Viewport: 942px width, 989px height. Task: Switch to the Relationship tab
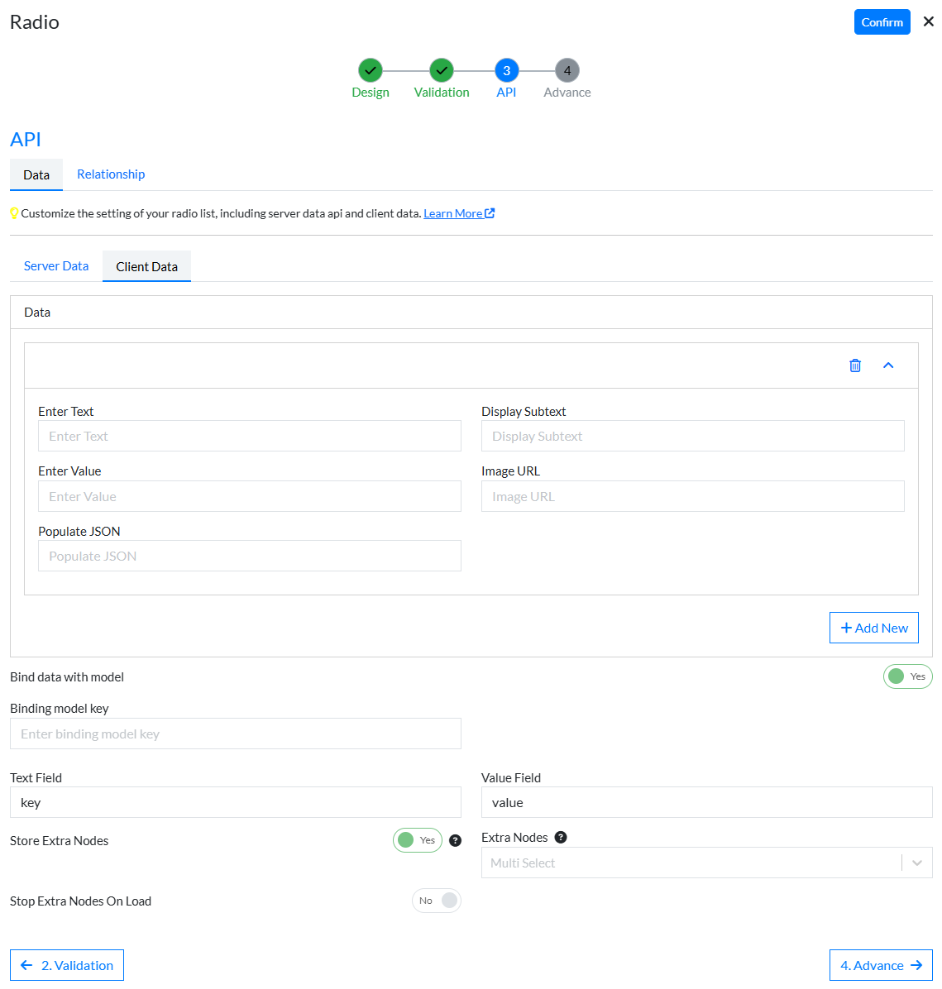(x=111, y=175)
